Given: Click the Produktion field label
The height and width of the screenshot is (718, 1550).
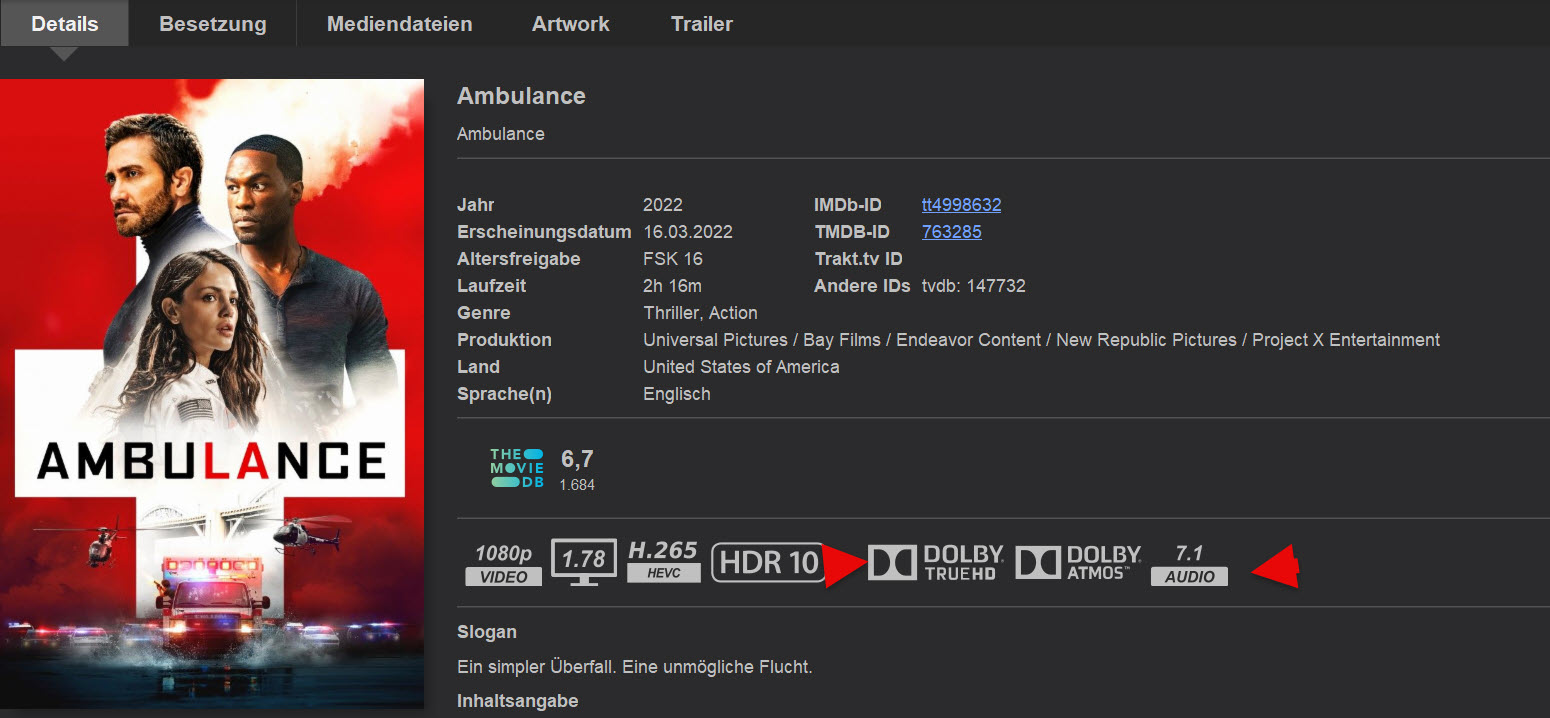Looking at the screenshot, I should [x=504, y=340].
